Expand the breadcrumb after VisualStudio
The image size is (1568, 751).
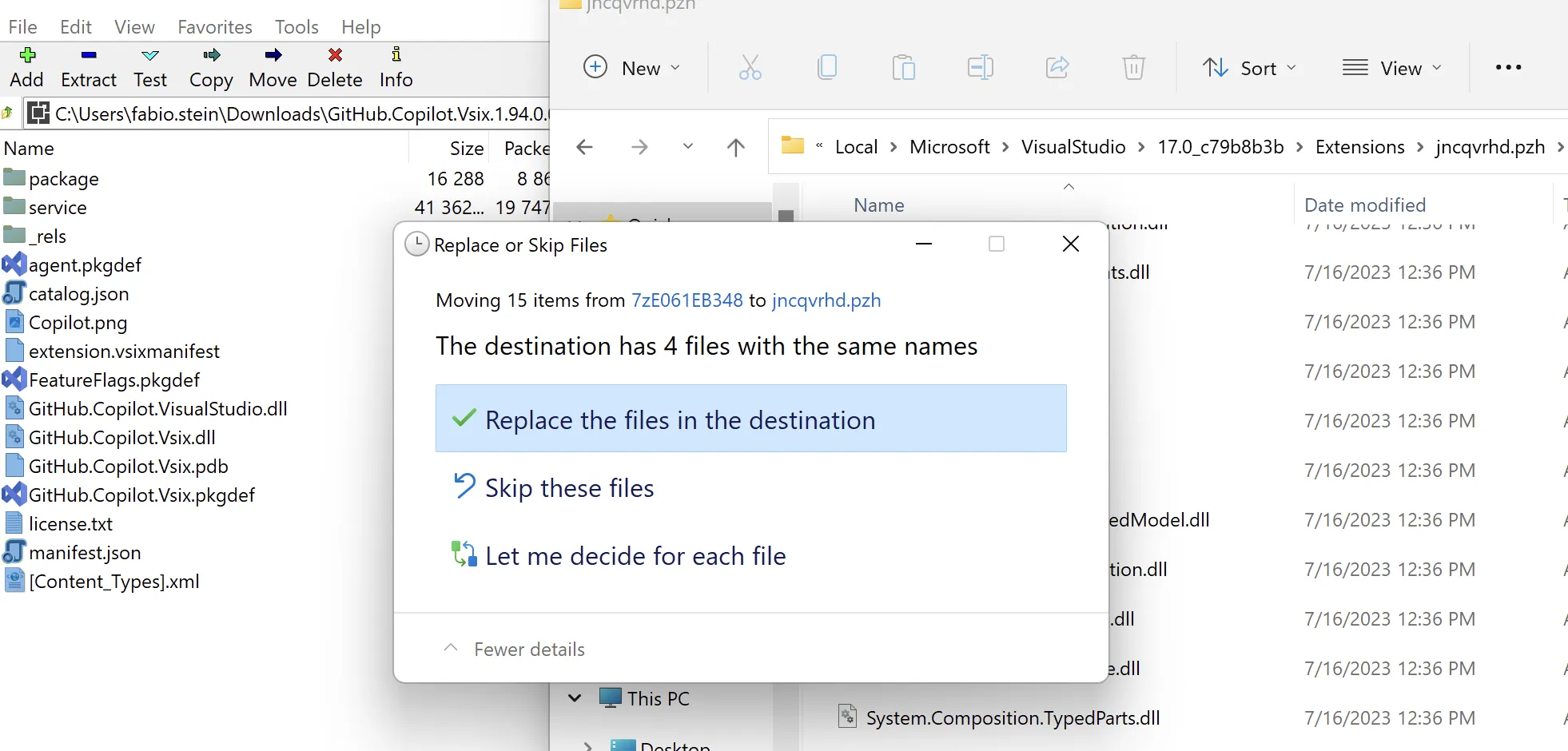[1141, 147]
